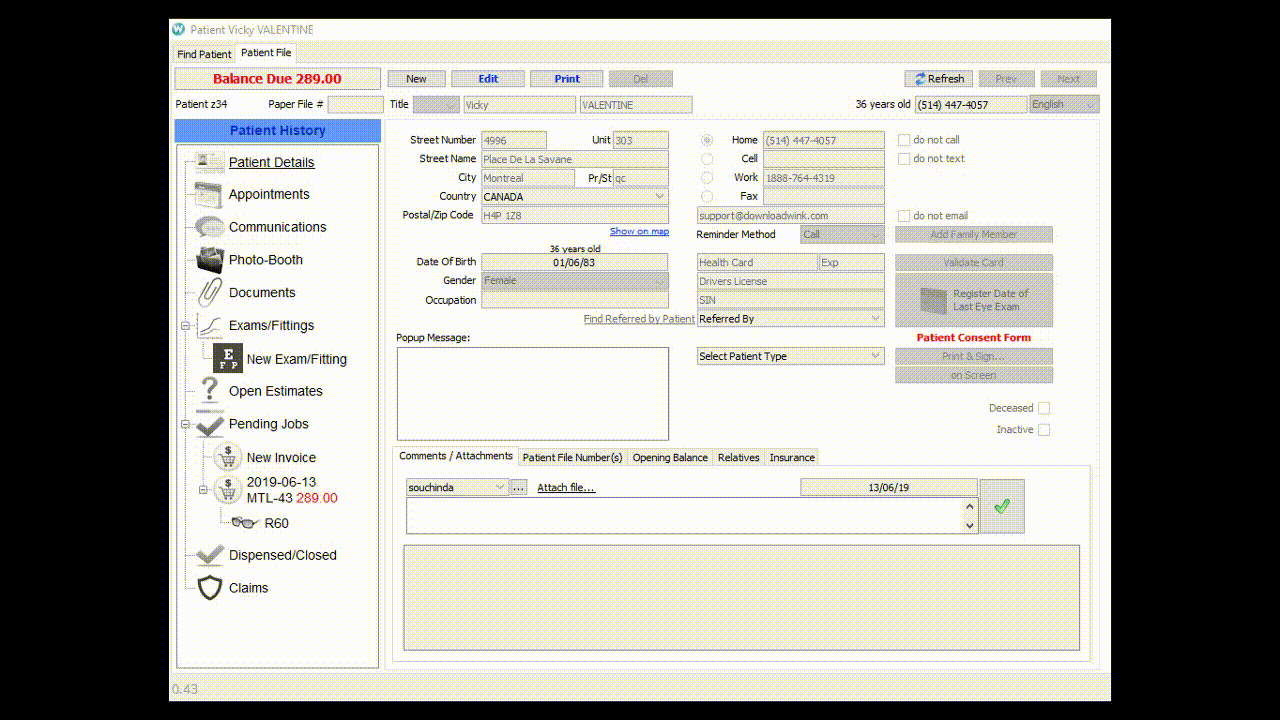Open the New Invoice cart icon

point(228,457)
